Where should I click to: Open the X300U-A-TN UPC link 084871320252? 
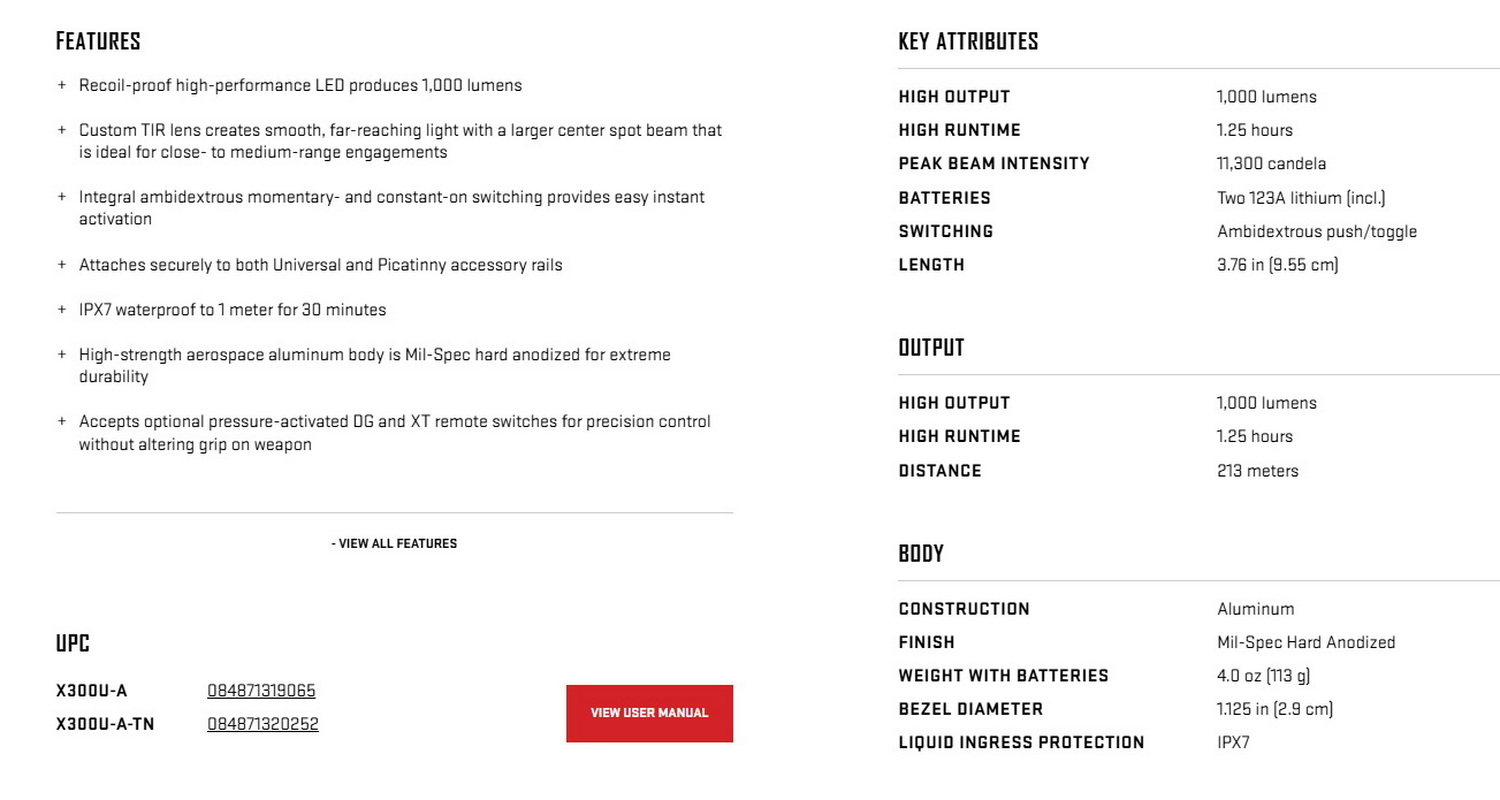[x=263, y=724]
